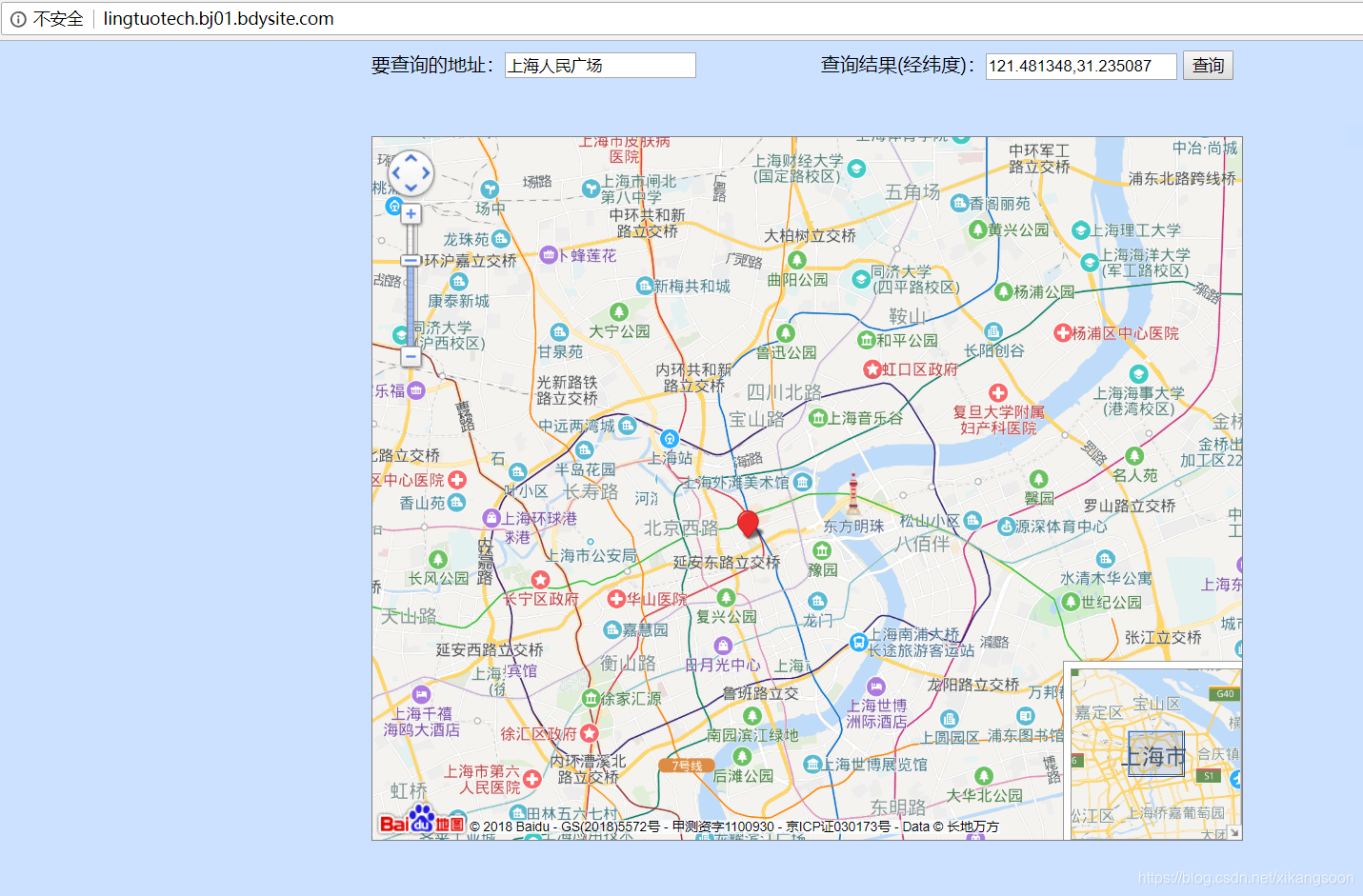Click the 上海海洋大学 university icon
1363x896 pixels.
1090,262
